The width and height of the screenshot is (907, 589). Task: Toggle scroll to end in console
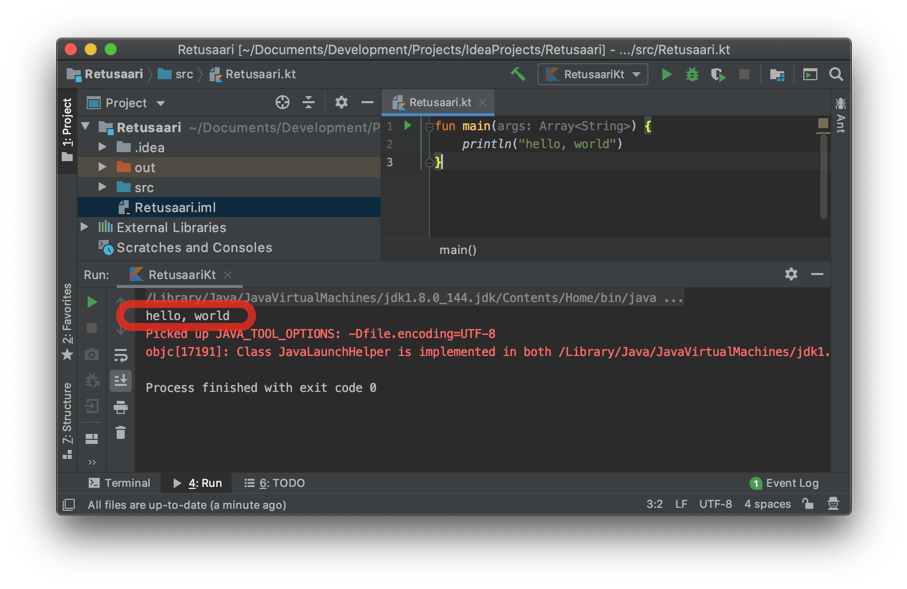(x=120, y=381)
